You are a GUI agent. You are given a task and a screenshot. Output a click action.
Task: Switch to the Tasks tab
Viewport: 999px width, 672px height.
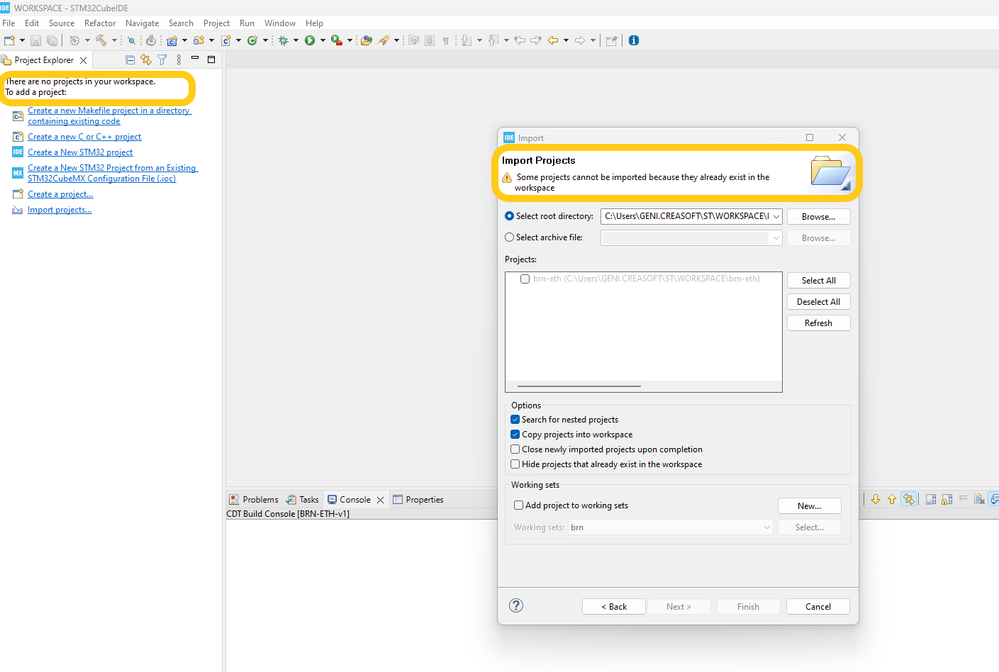point(302,499)
